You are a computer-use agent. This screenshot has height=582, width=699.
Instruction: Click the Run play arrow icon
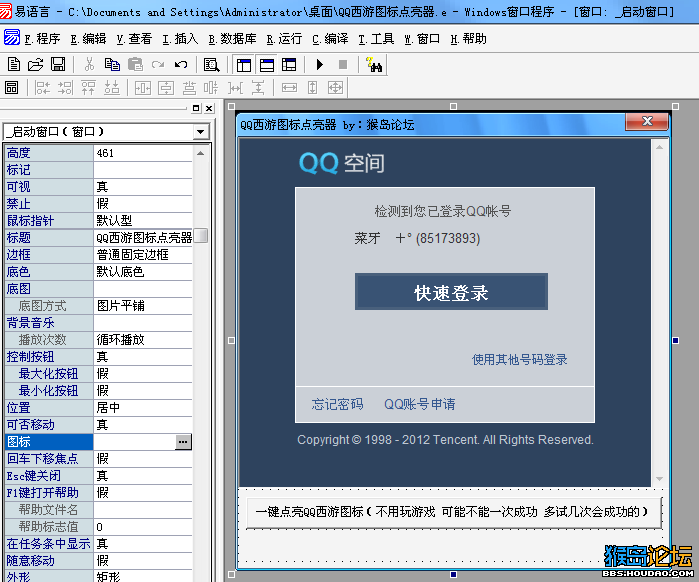coord(320,65)
